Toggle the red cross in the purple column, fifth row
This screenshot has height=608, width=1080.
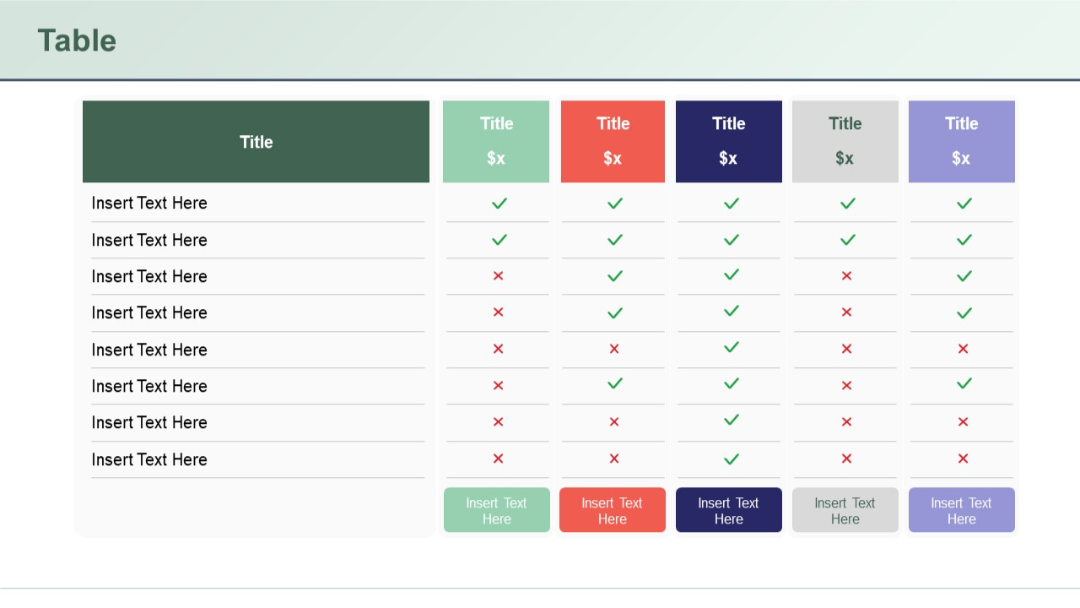point(961,349)
